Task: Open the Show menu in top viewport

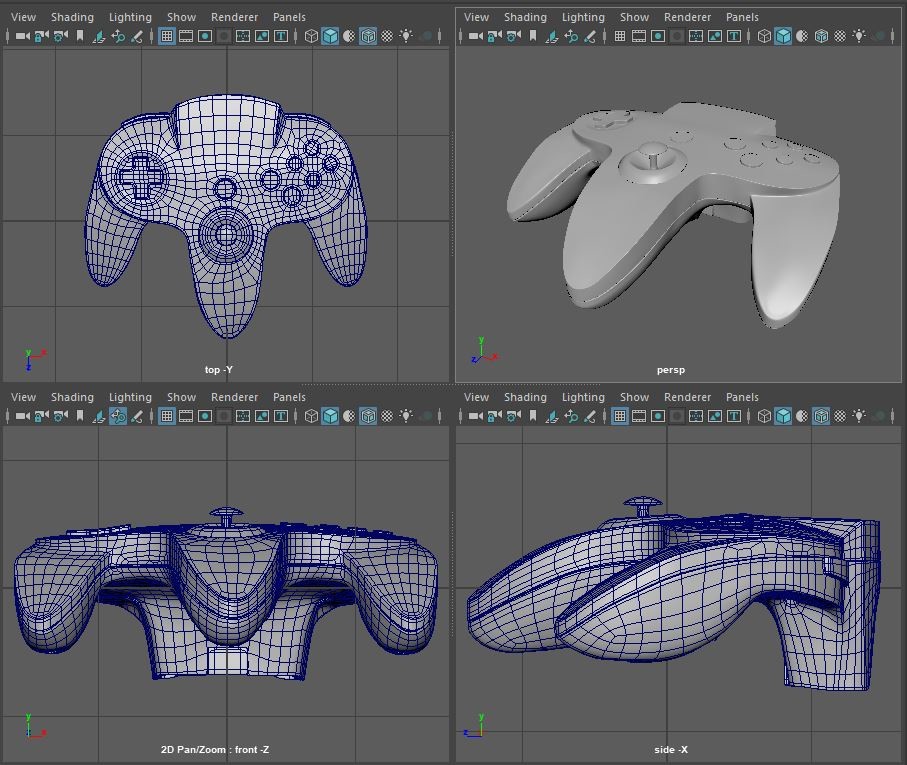Action: coord(180,17)
